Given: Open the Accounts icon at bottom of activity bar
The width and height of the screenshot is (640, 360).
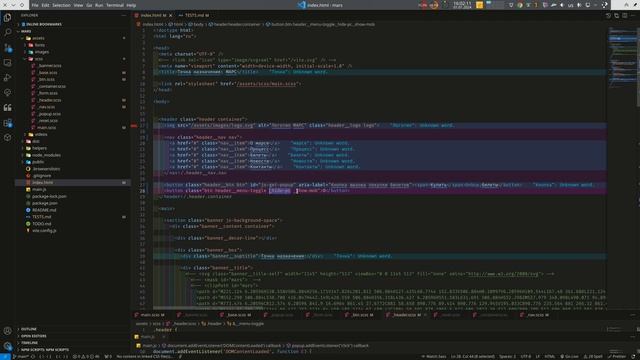Looking at the screenshot, I should click(7, 331).
